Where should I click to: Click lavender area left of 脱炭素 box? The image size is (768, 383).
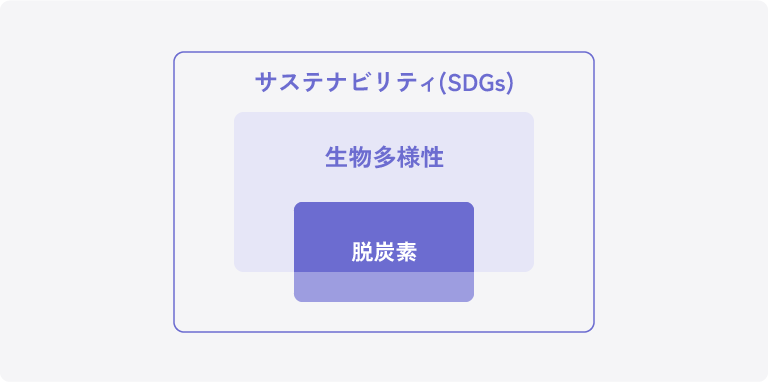(264, 237)
